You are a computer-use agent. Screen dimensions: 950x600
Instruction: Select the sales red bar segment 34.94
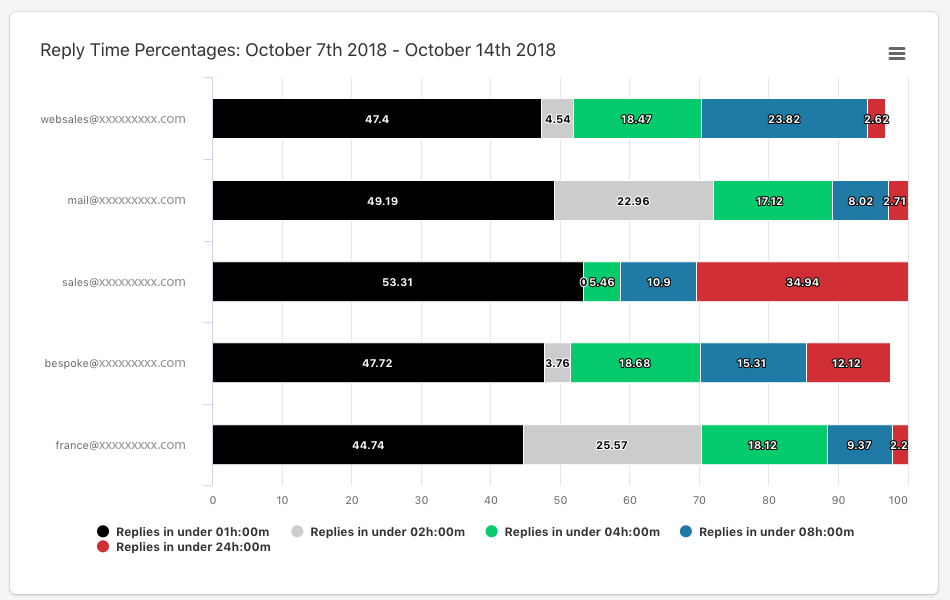[802, 282]
